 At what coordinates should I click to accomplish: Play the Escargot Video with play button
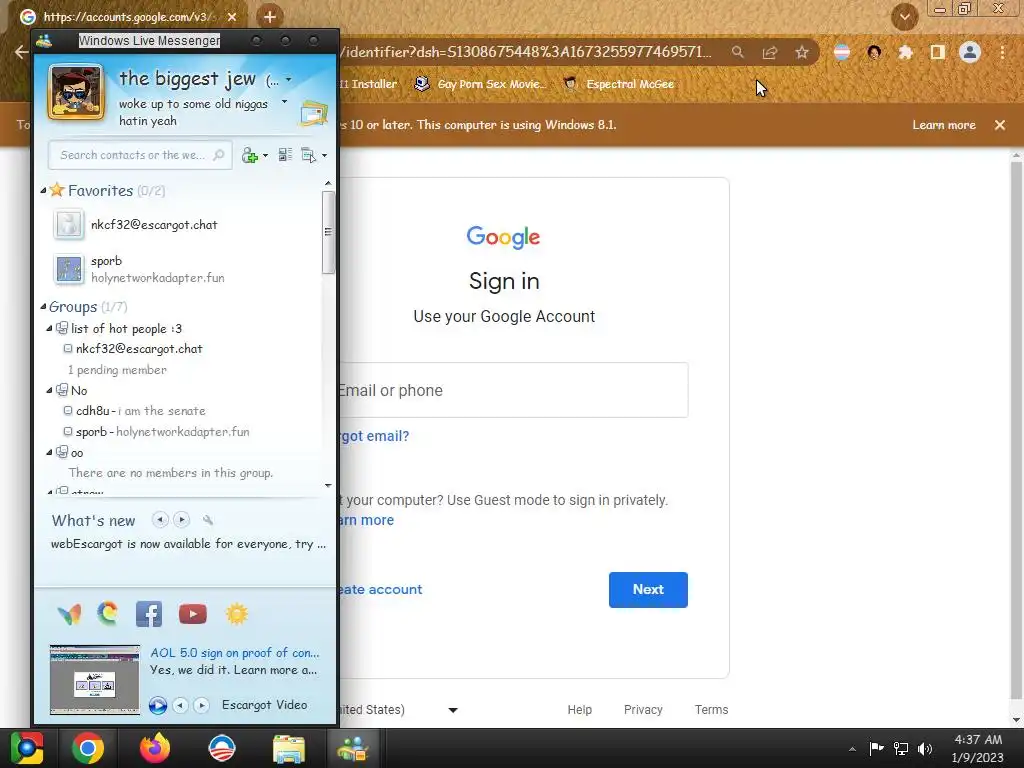pos(158,705)
